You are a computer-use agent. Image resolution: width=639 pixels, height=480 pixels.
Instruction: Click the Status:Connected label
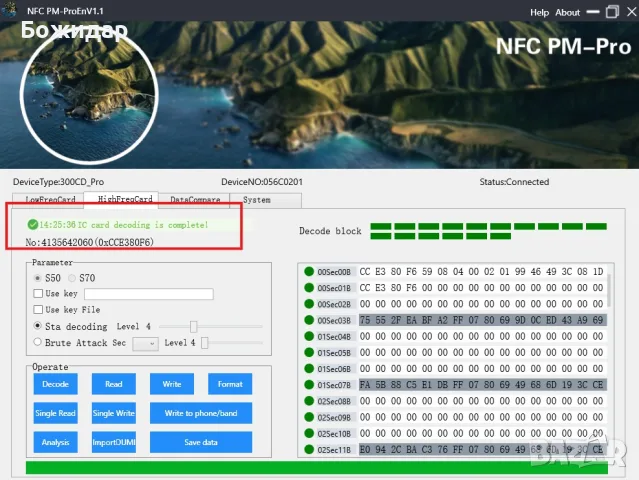pos(514,182)
